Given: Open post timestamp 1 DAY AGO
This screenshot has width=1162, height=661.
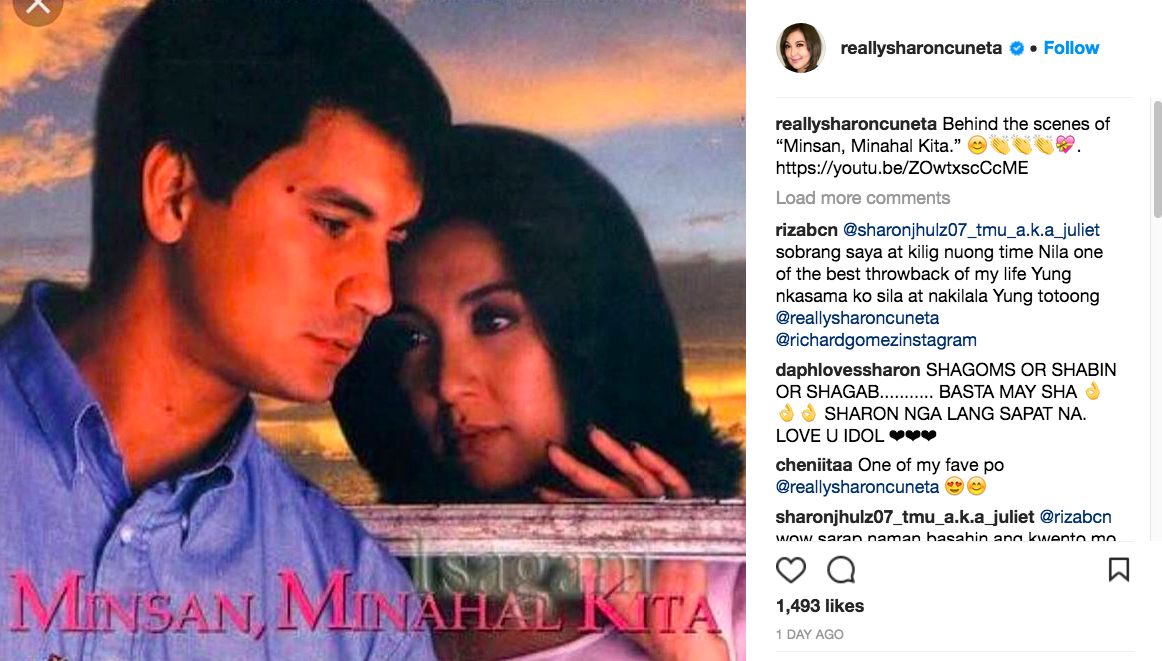Looking at the screenshot, I should (x=809, y=634).
